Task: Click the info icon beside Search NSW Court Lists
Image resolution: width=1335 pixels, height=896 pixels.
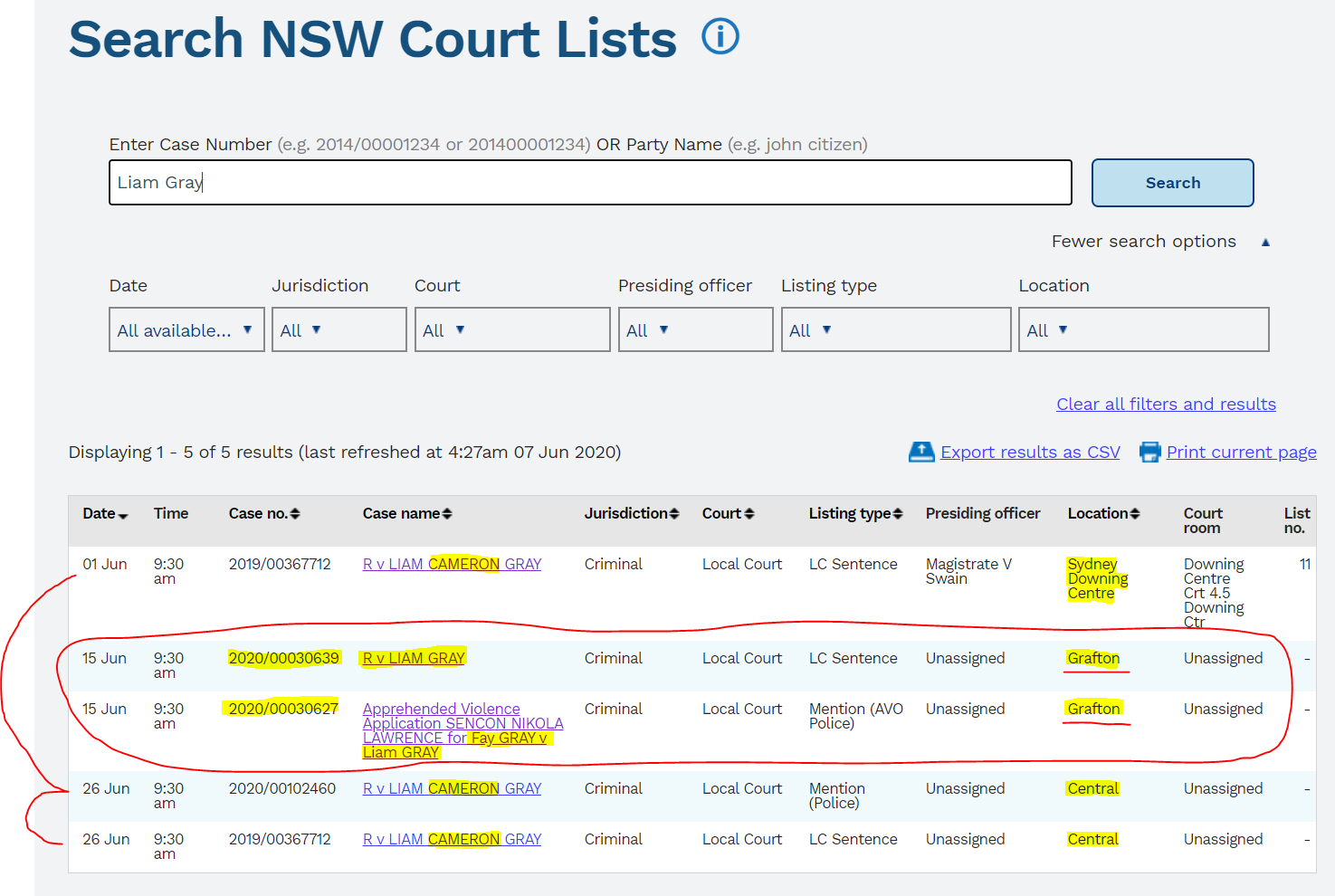Action: [720, 37]
